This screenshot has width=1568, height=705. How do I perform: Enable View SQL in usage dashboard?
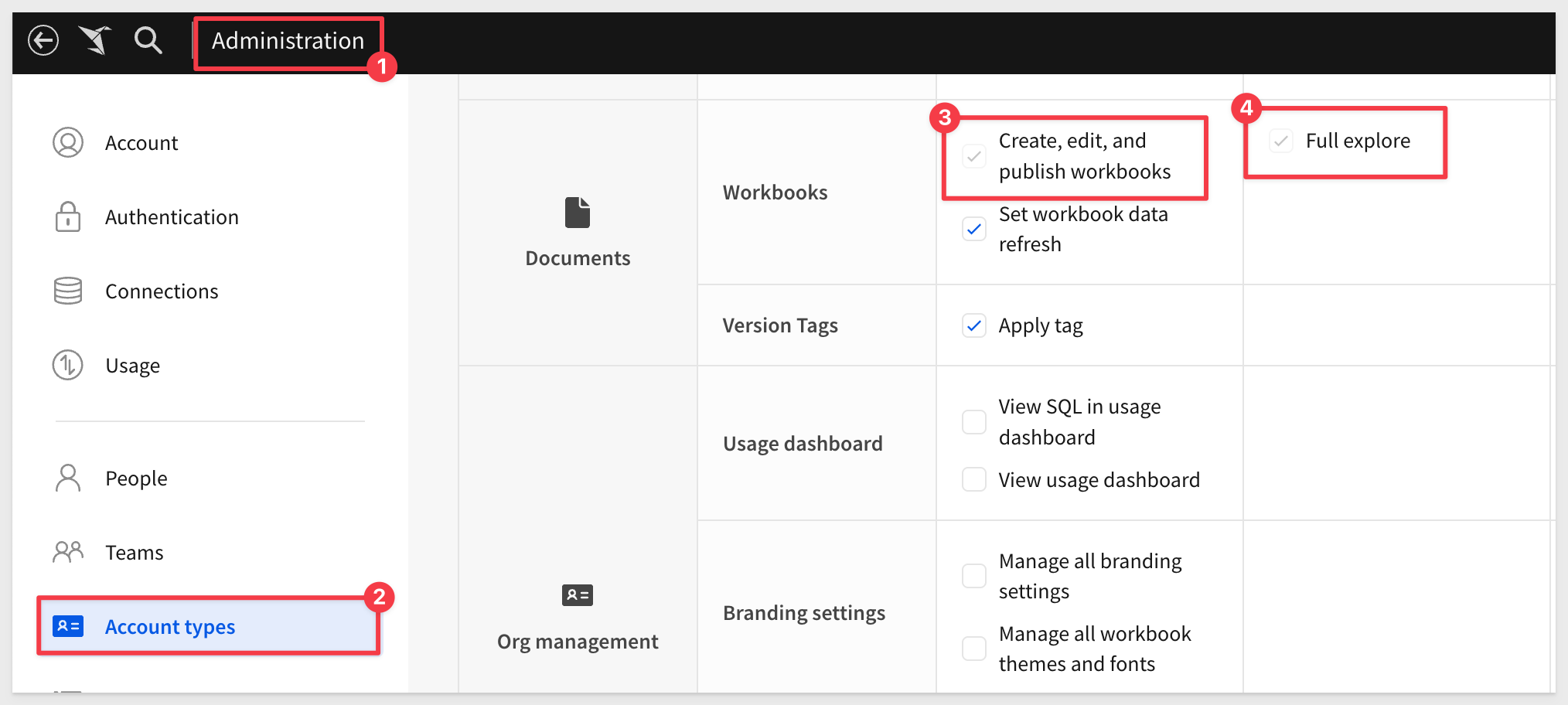point(973,422)
